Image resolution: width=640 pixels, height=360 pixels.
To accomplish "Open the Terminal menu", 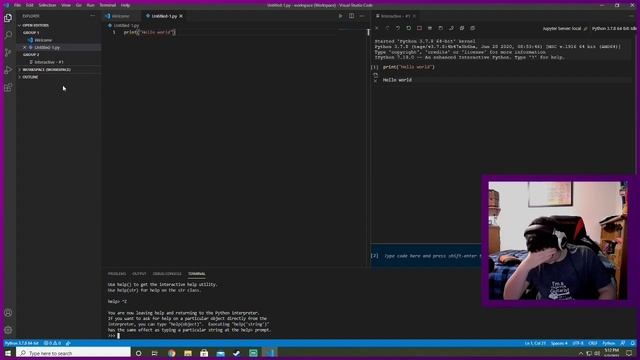I will coord(107,5).
